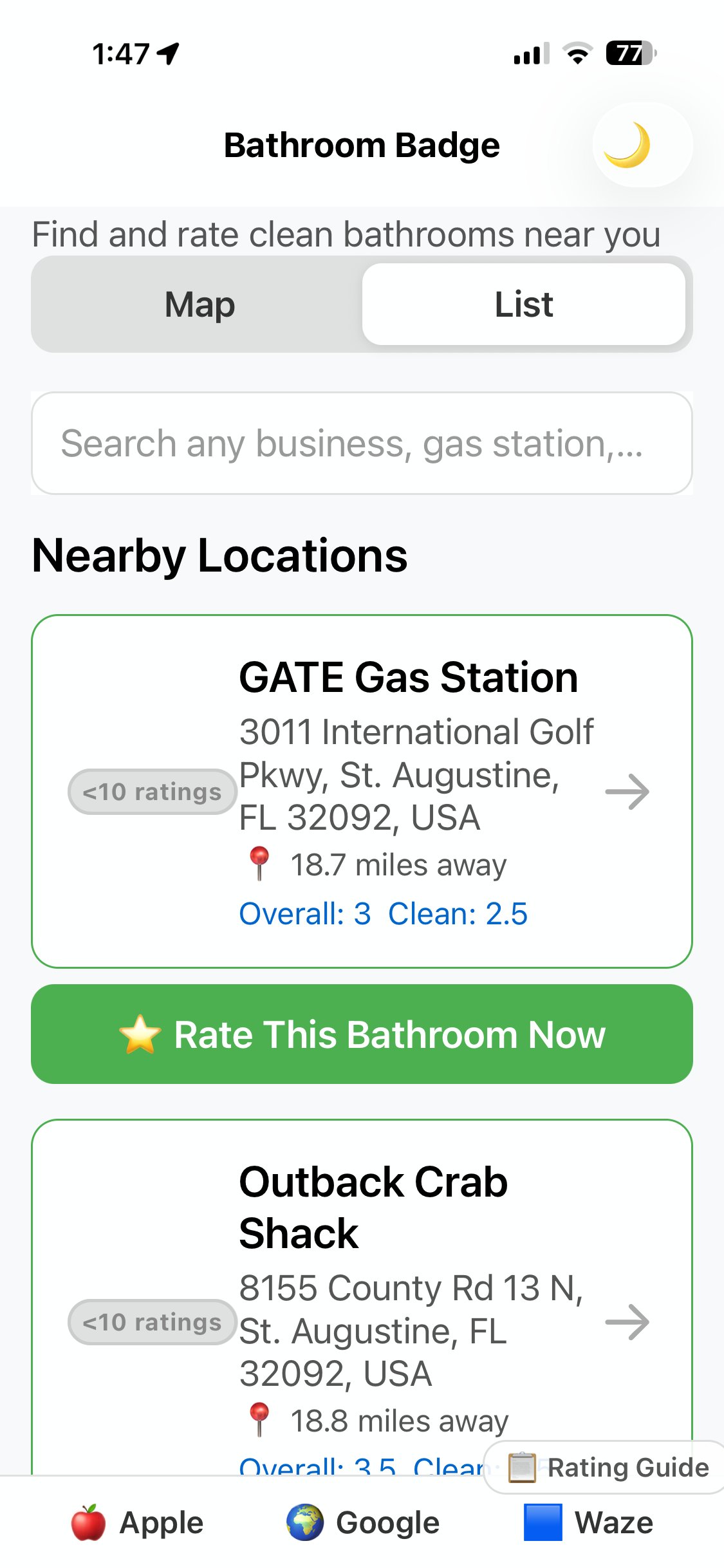Switch to the Map view tab
This screenshot has height=1568, width=724.
(200, 304)
